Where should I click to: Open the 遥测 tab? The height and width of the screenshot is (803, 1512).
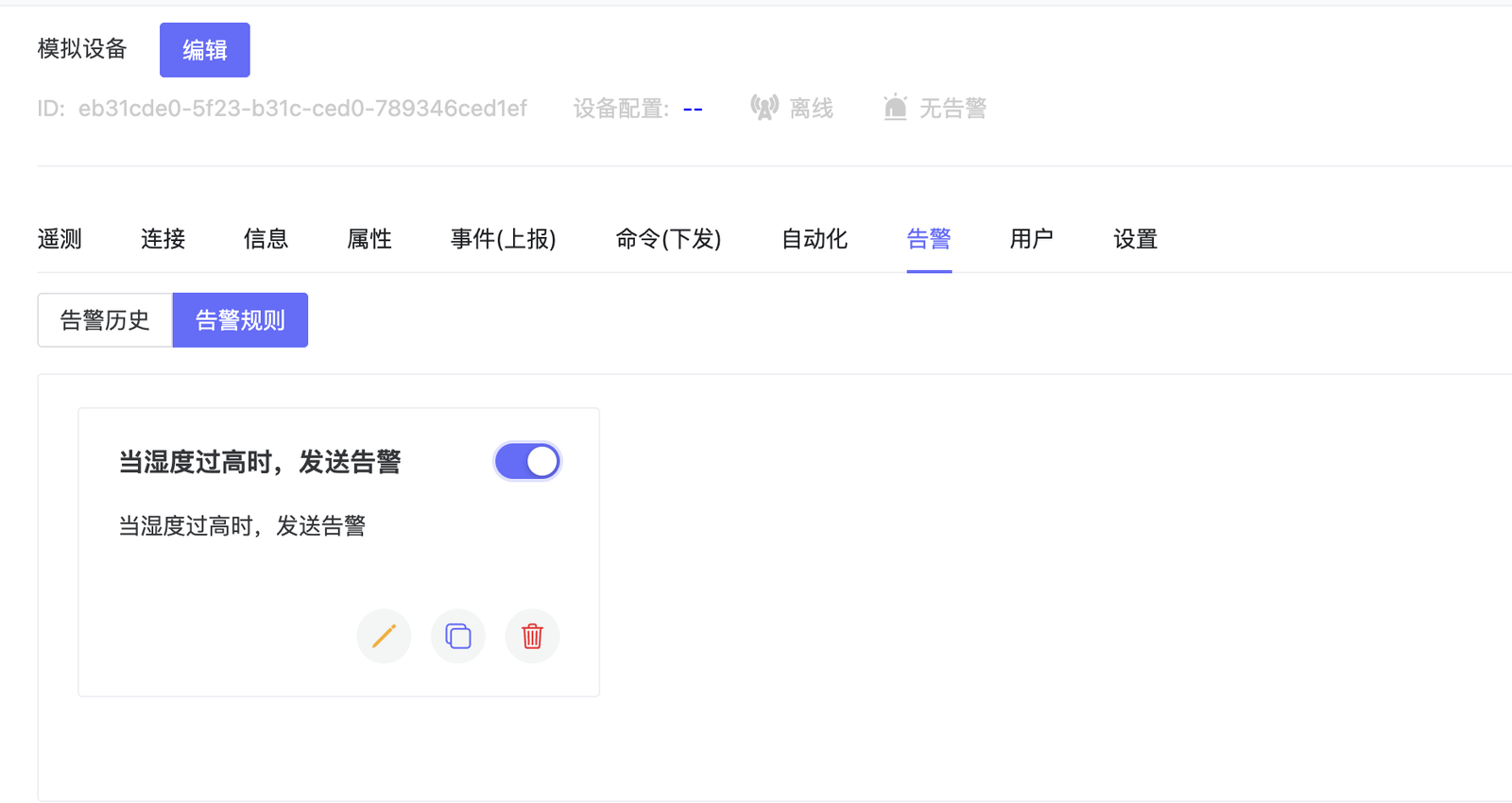pos(60,239)
